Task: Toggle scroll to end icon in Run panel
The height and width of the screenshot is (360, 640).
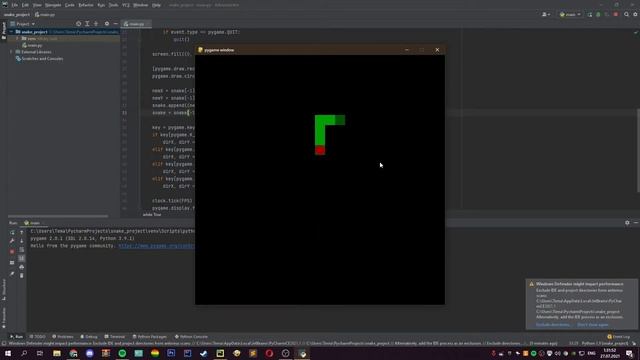Action: click(x=22, y=258)
